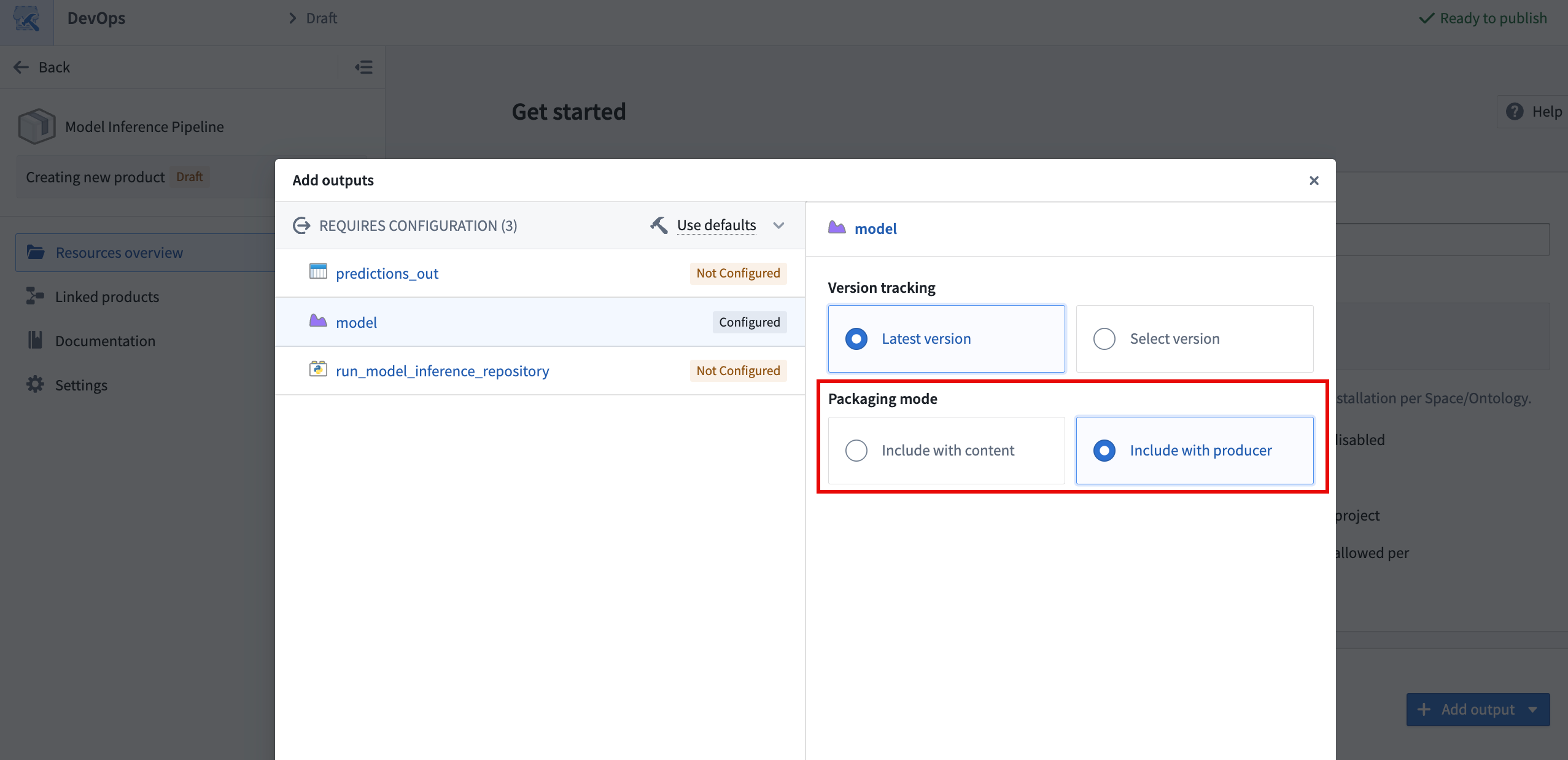Viewport: 1568px width, 760px height.
Task: Click the model dataset icon
Action: pos(317,321)
